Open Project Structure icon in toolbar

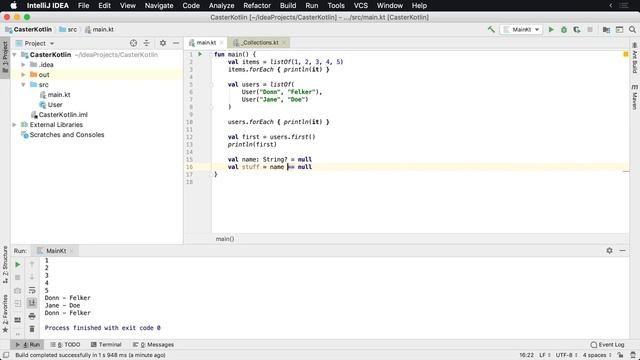click(x=607, y=29)
